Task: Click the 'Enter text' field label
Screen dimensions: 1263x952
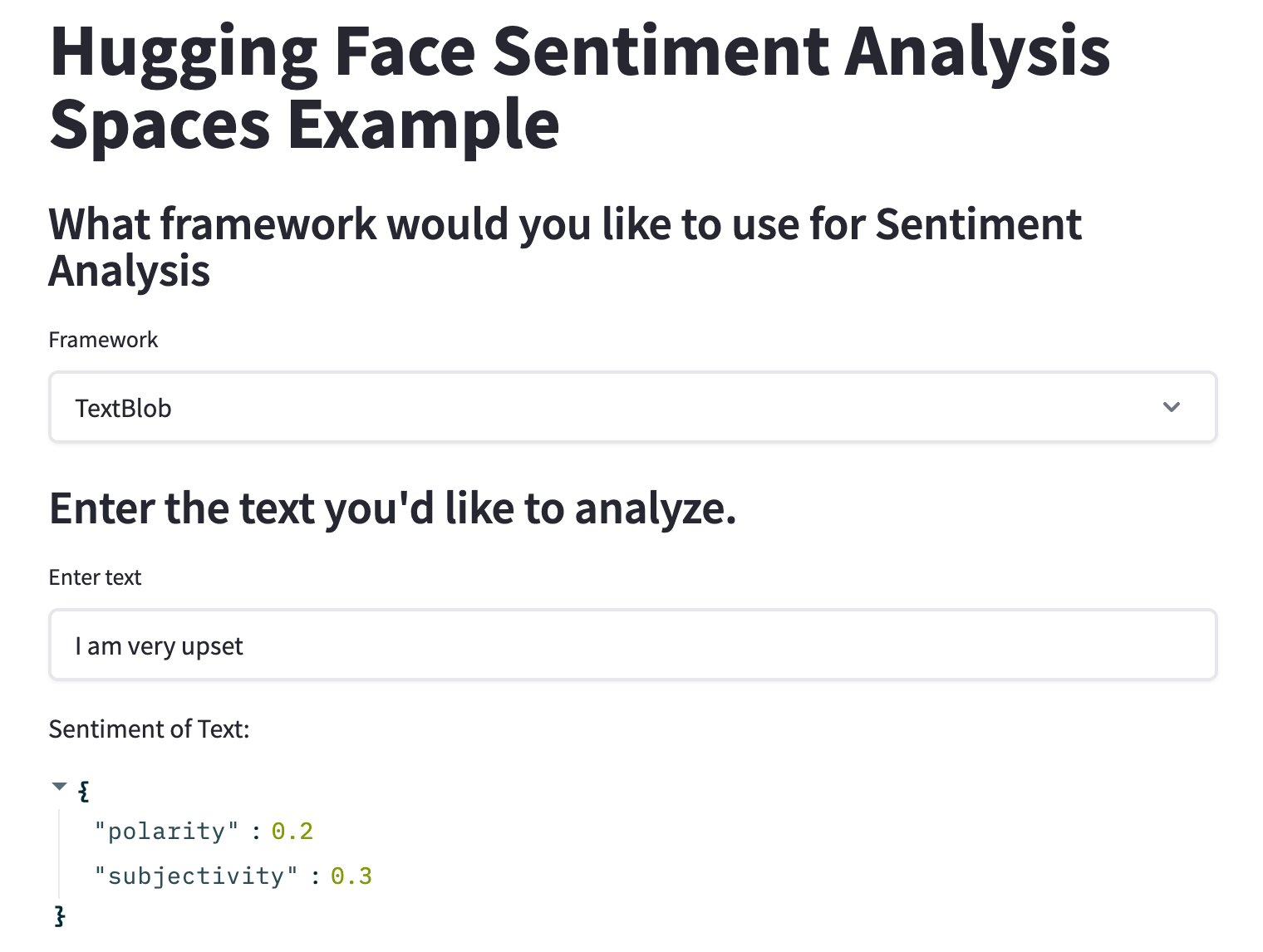Action: pos(95,577)
